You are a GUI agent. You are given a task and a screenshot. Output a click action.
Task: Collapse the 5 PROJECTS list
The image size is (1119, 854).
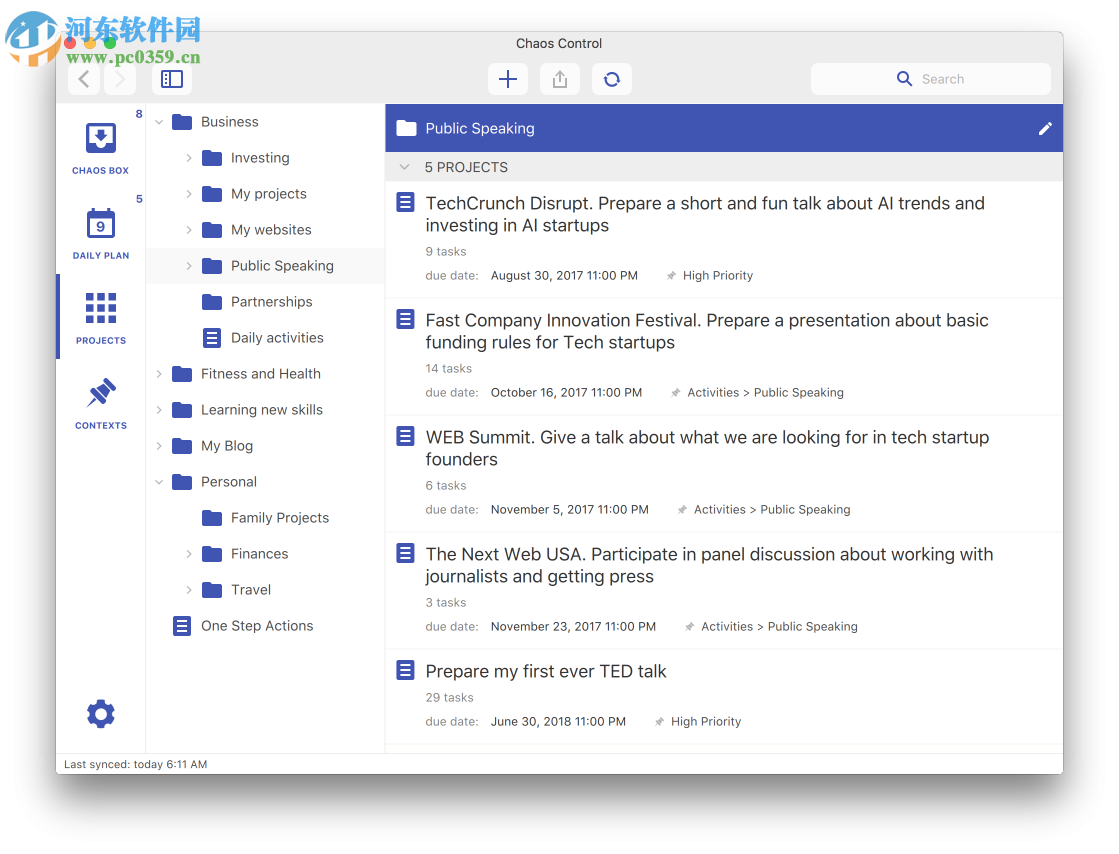click(x=404, y=167)
